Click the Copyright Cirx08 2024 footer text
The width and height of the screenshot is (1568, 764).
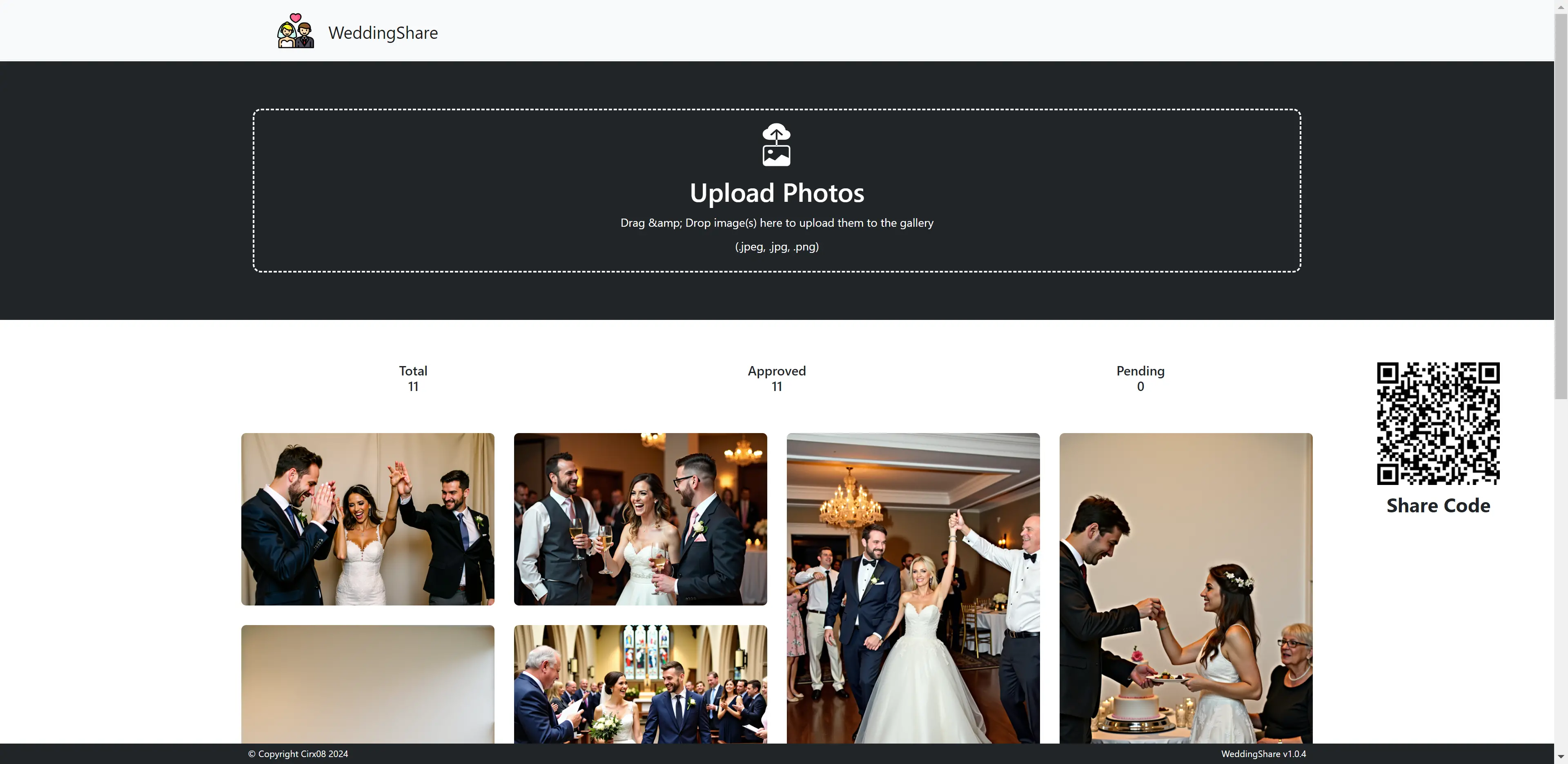pyautogui.click(x=297, y=753)
